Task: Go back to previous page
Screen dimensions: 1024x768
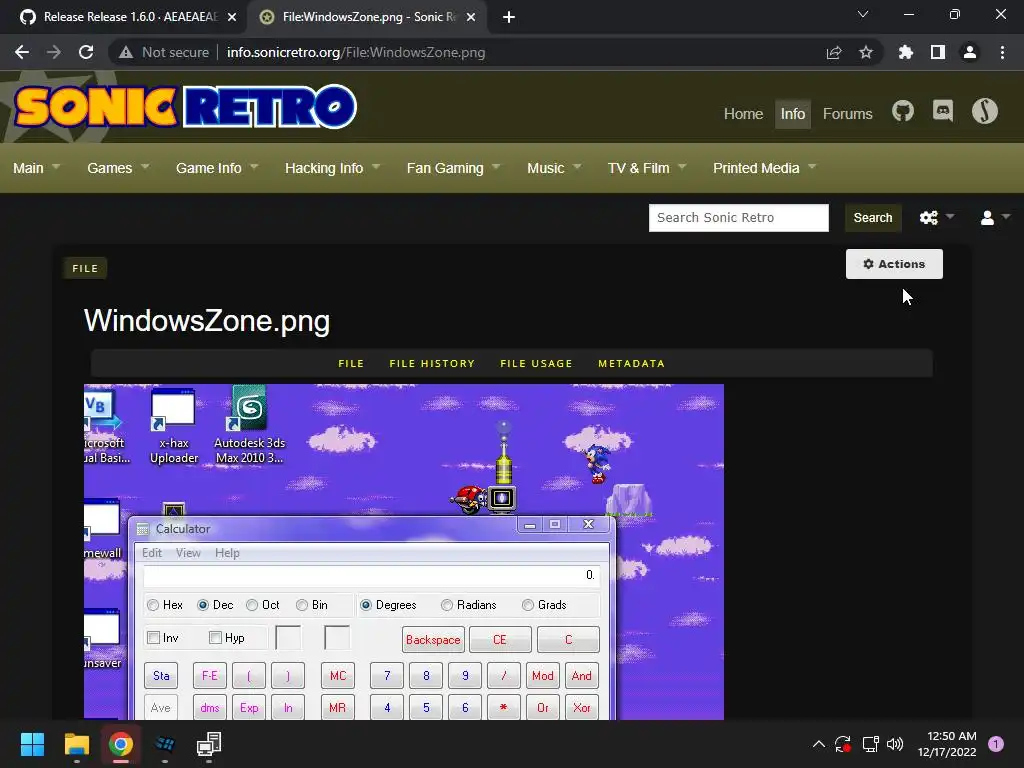Action: point(22,52)
